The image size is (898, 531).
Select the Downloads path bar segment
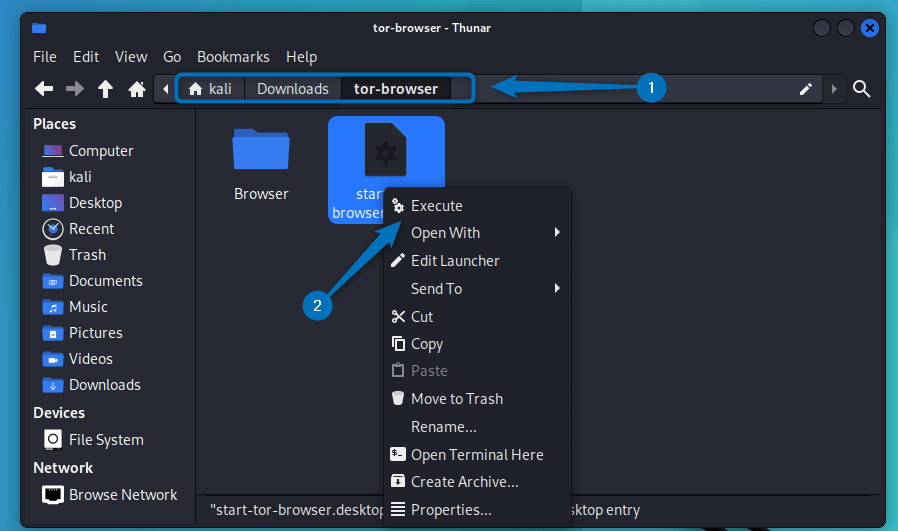click(293, 89)
